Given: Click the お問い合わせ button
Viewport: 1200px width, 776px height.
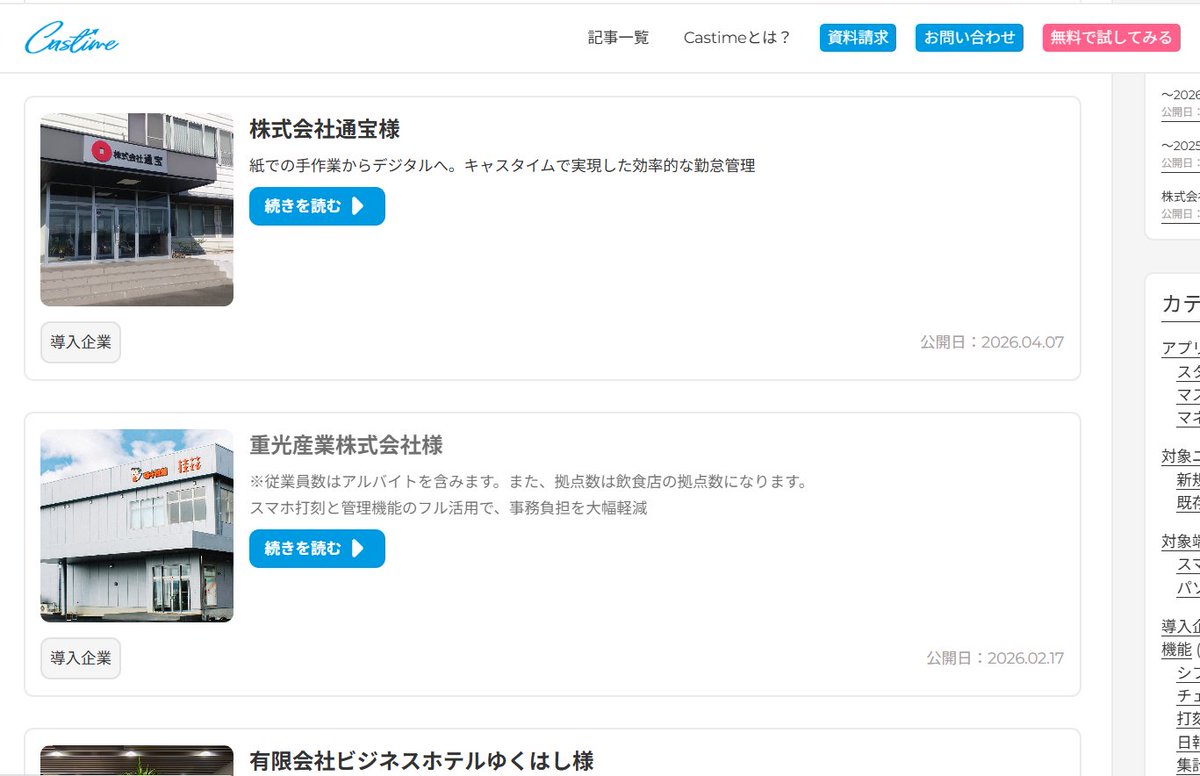Looking at the screenshot, I should [969, 37].
